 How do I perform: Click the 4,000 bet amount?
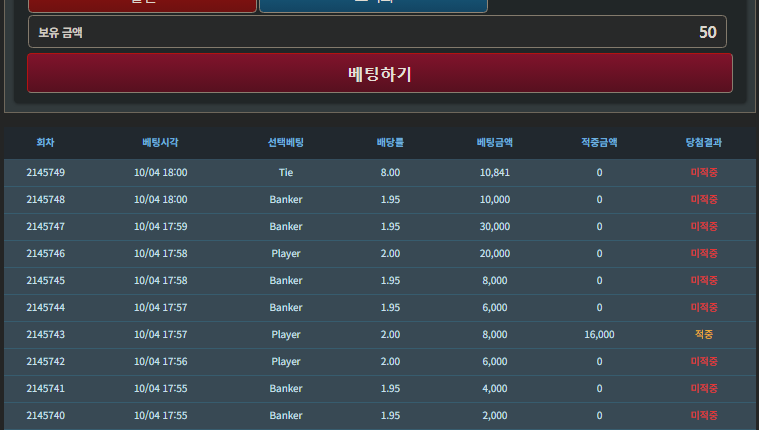tap(495, 389)
